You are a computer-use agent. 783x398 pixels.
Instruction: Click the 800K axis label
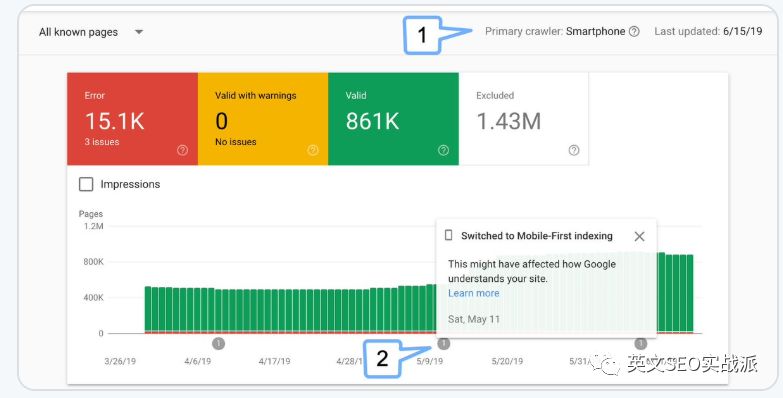coord(93,262)
